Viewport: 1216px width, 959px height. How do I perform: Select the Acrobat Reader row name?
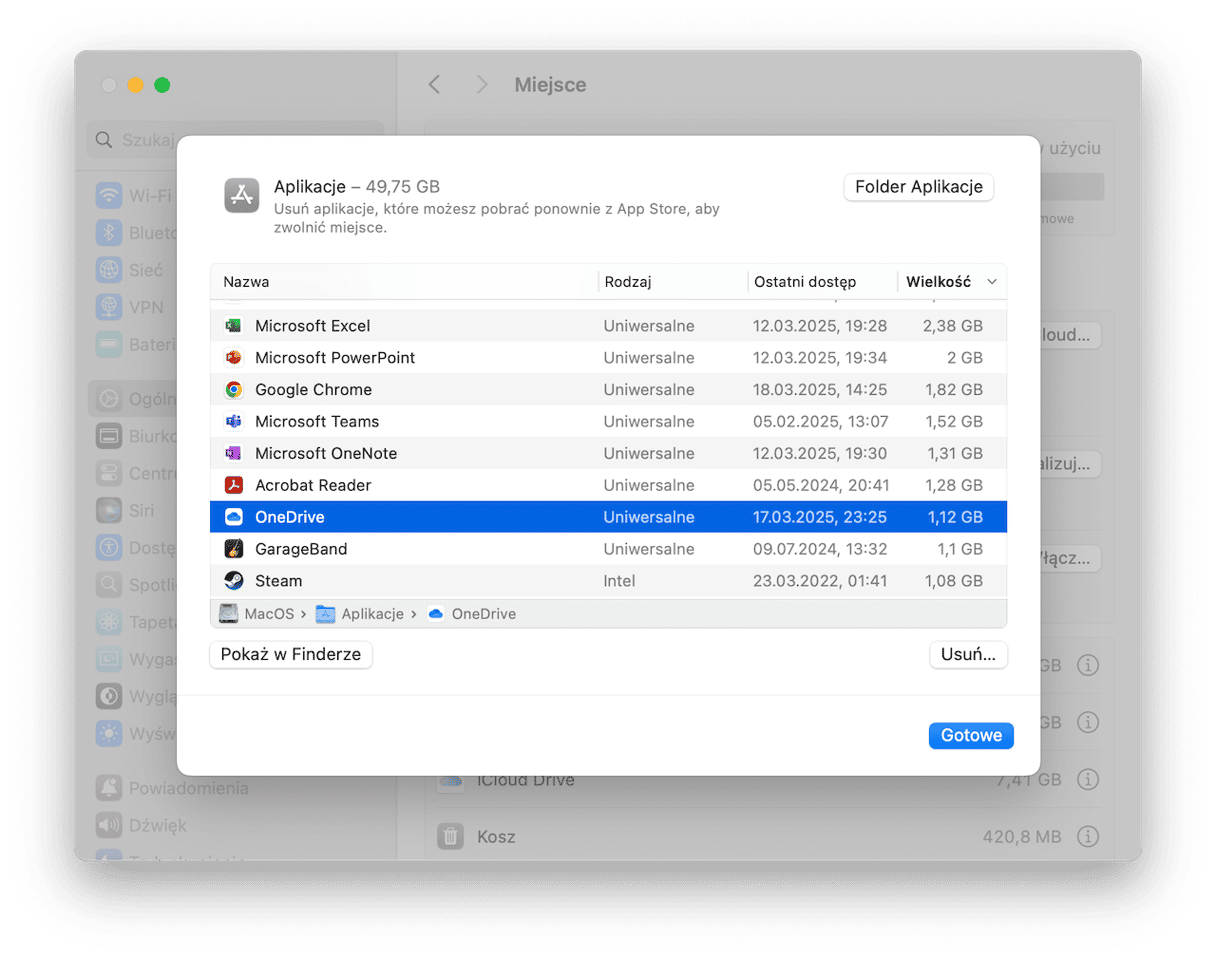(x=313, y=486)
